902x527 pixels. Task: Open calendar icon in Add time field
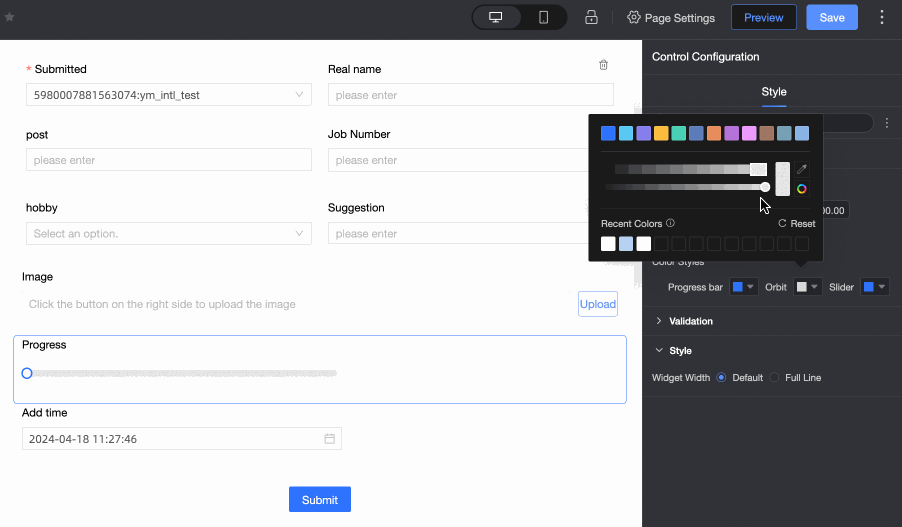(x=330, y=439)
